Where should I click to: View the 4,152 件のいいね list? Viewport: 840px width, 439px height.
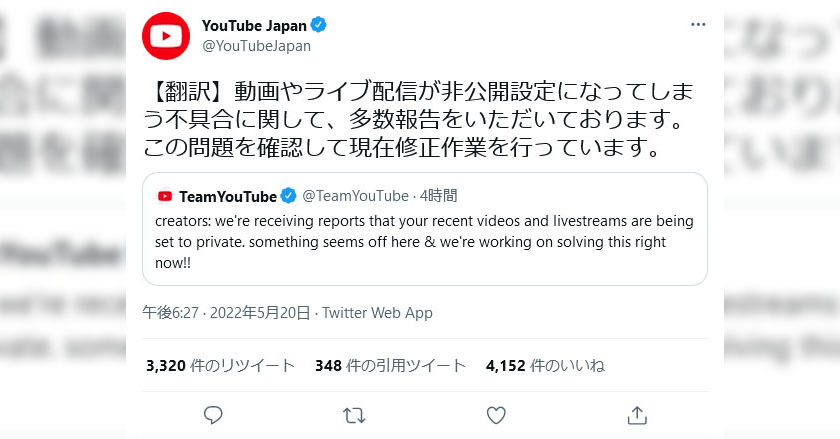point(545,366)
